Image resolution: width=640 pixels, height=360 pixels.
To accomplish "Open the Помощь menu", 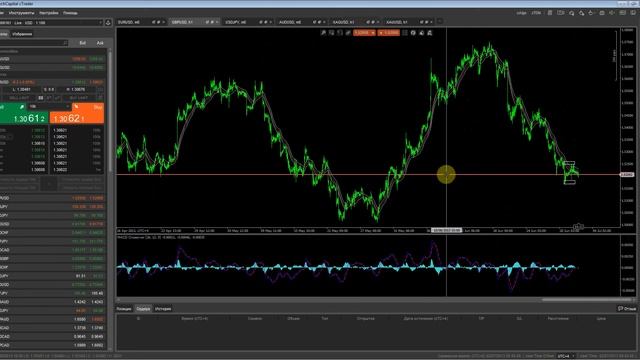I will tap(70, 13).
